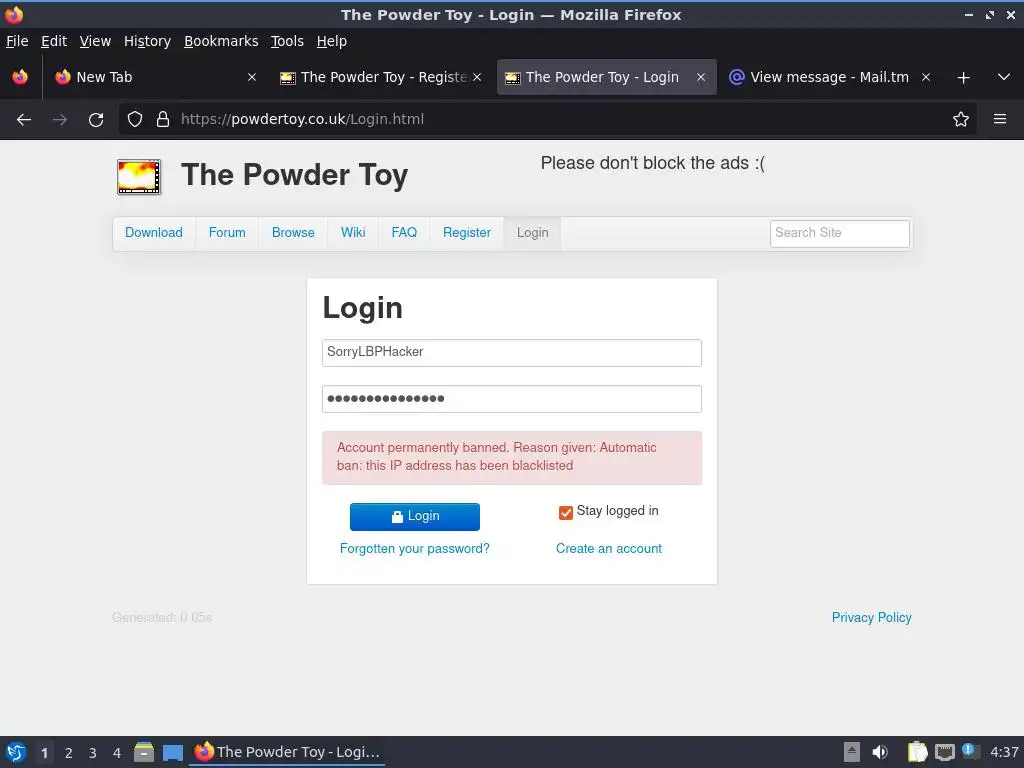Open the Browse nav link
The height and width of the screenshot is (768, 1024).
click(x=293, y=232)
